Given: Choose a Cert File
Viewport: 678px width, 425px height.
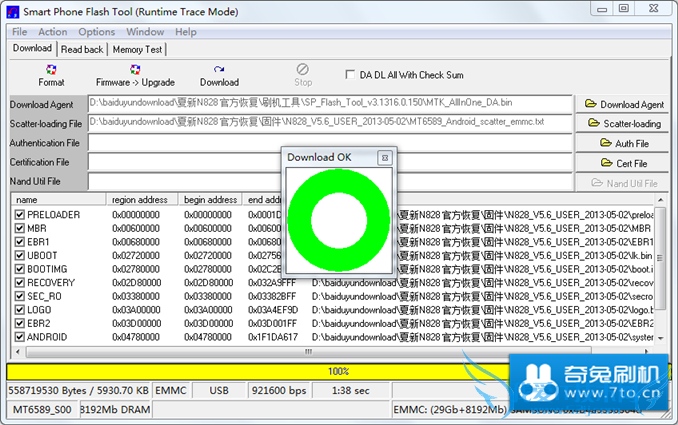Looking at the screenshot, I should (625, 163).
